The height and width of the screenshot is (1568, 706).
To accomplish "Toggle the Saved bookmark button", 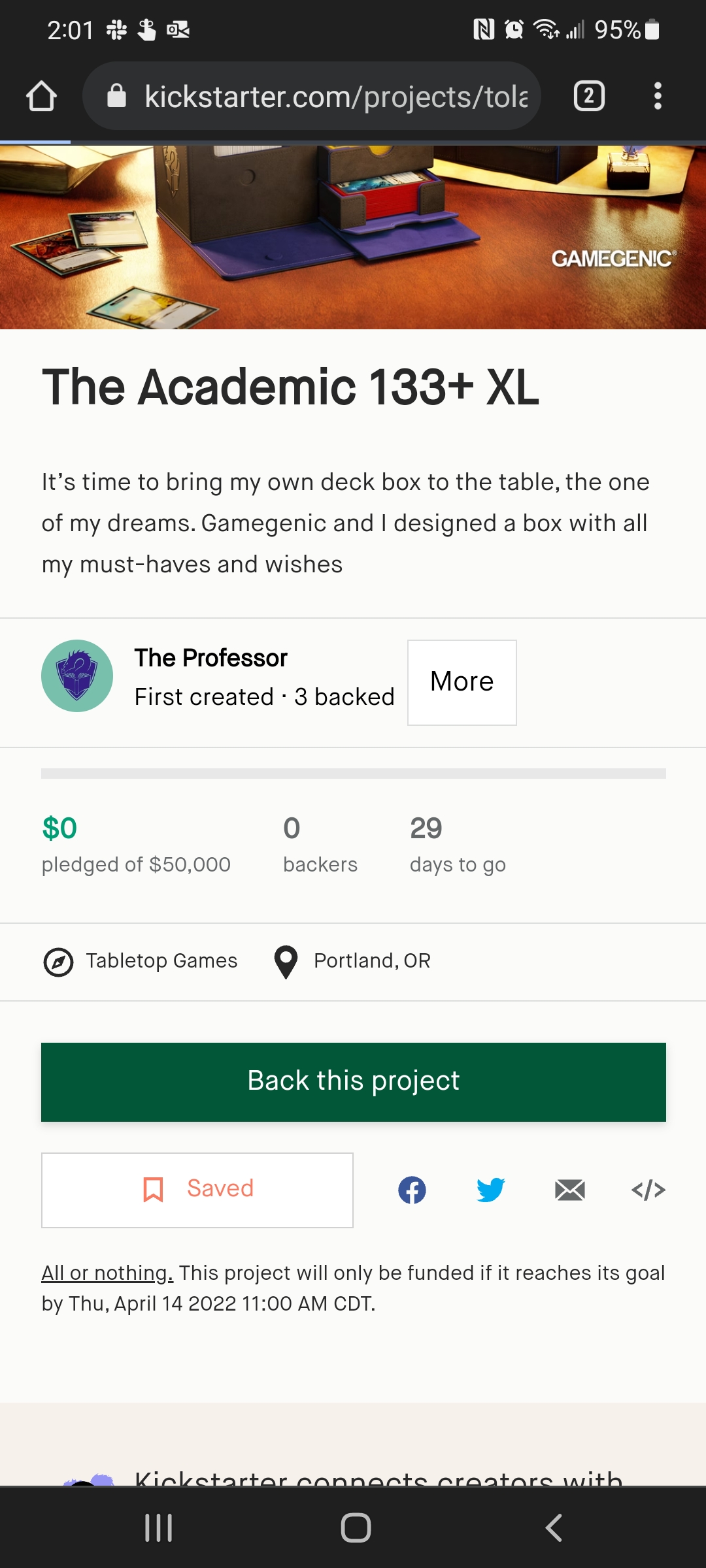I will 197,1190.
